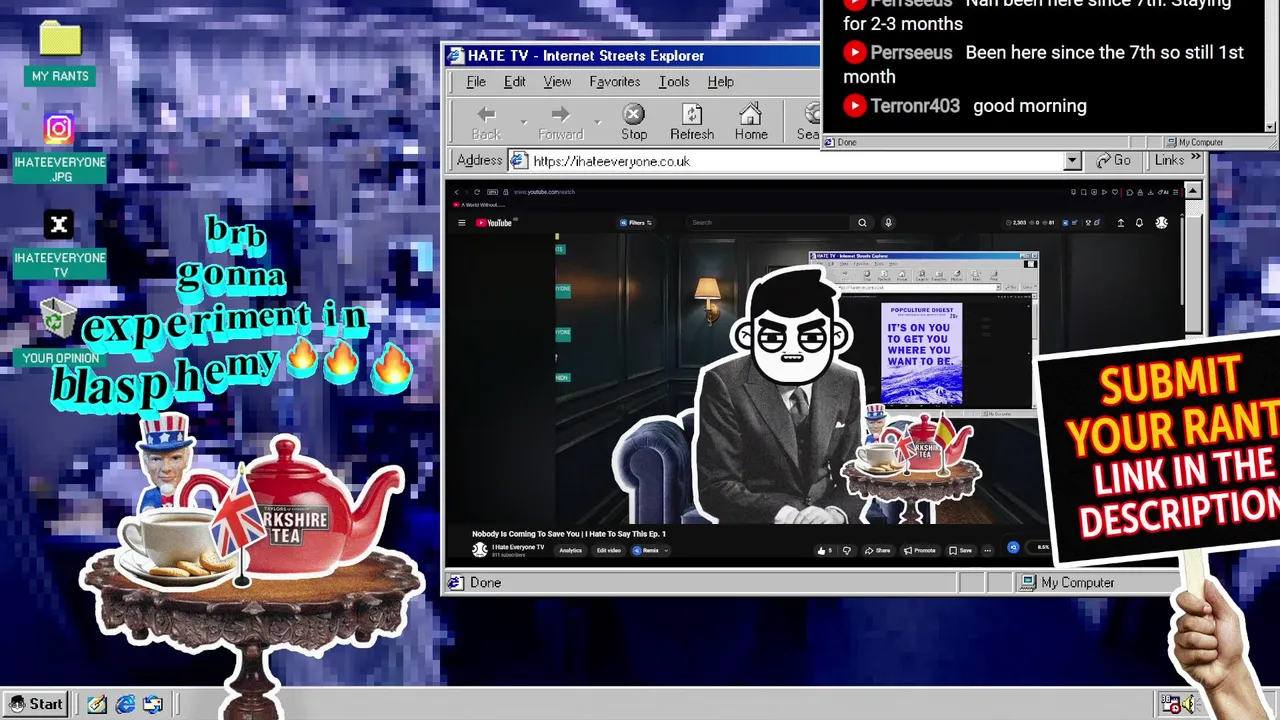Click the Edit video button
Screen dimensions: 1280x720
click(608, 550)
